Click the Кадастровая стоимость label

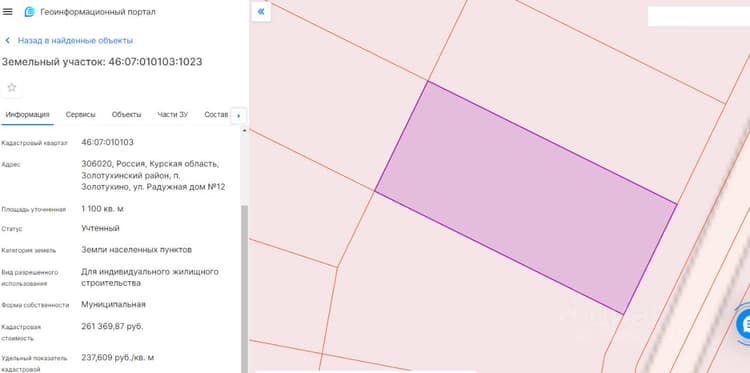pyautogui.click(x=21, y=333)
